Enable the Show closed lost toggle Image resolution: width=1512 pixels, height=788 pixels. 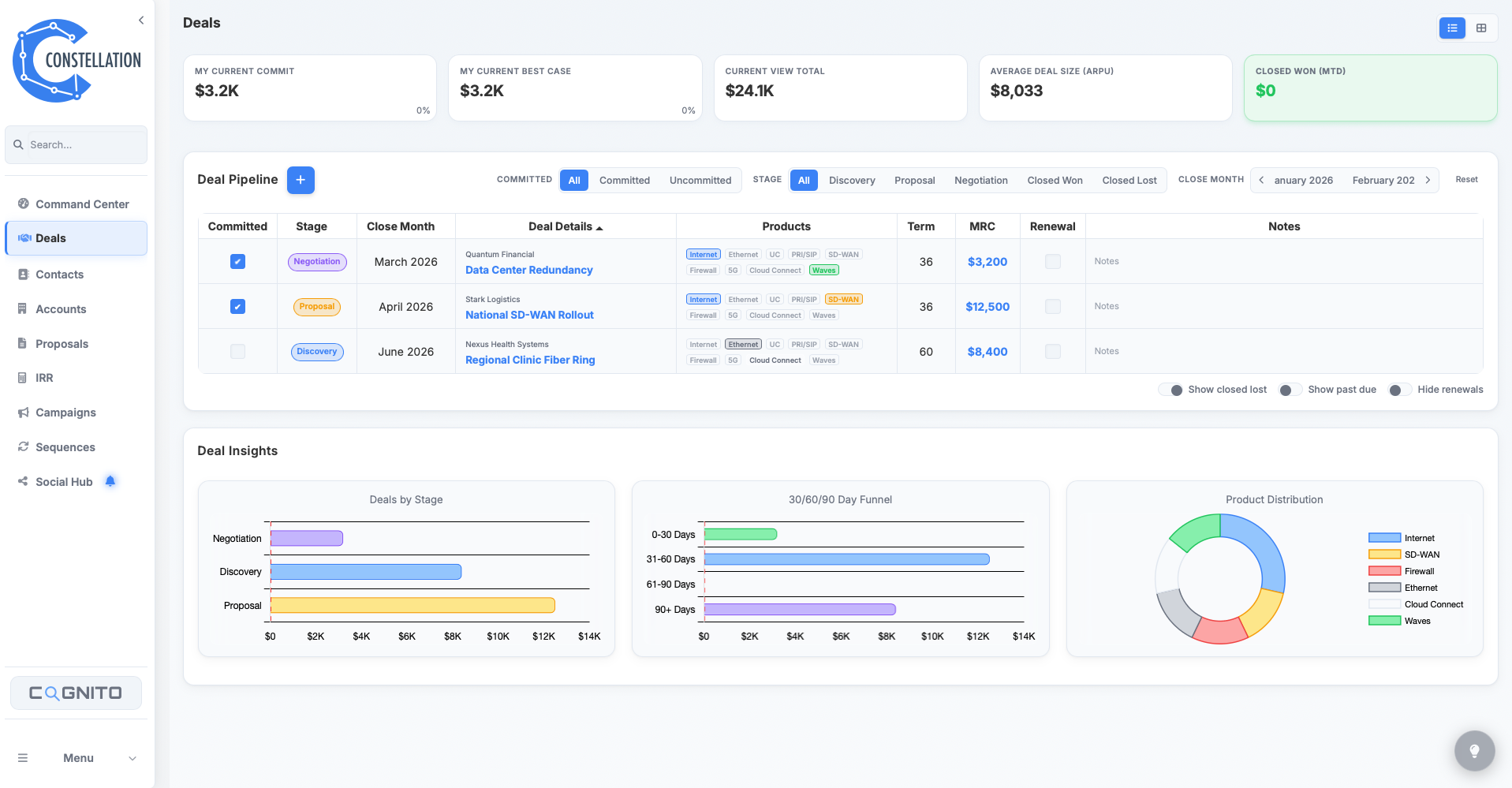tap(1174, 390)
